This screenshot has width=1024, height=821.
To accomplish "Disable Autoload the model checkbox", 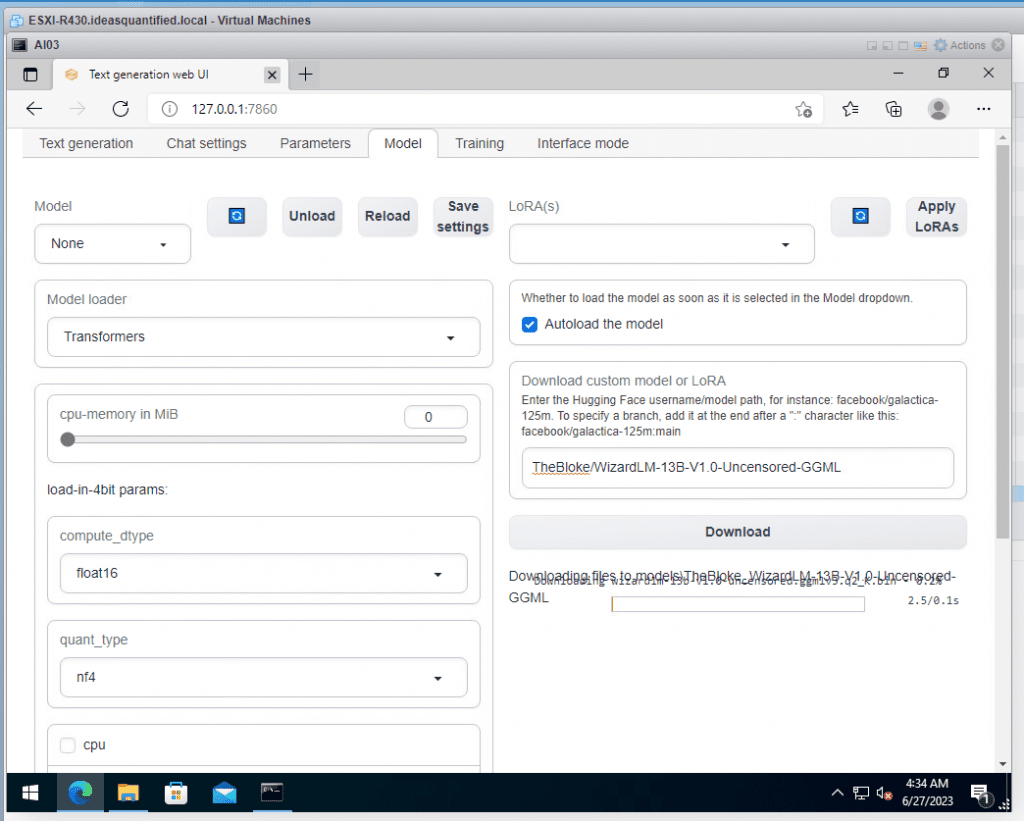I will click(x=530, y=325).
